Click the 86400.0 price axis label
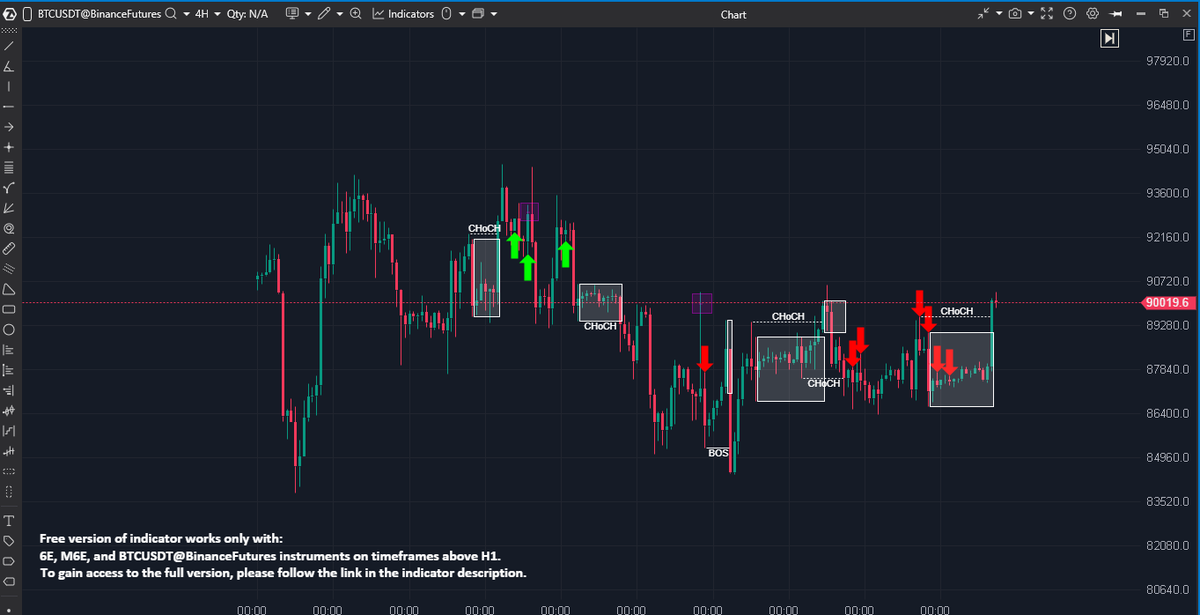Viewport: 1200px width, 615px height. pos(1167,413)
